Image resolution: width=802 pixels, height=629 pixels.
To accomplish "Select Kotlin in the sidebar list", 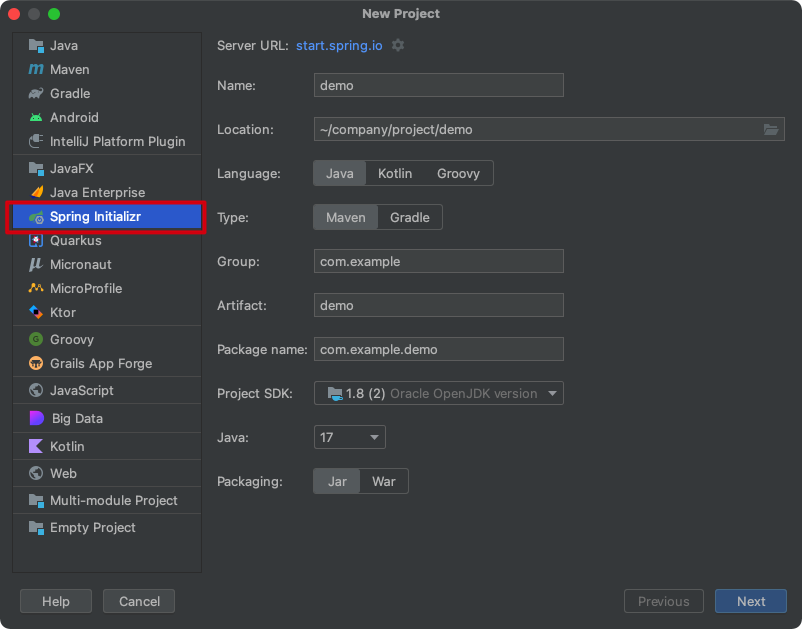I will coord(107,446).
